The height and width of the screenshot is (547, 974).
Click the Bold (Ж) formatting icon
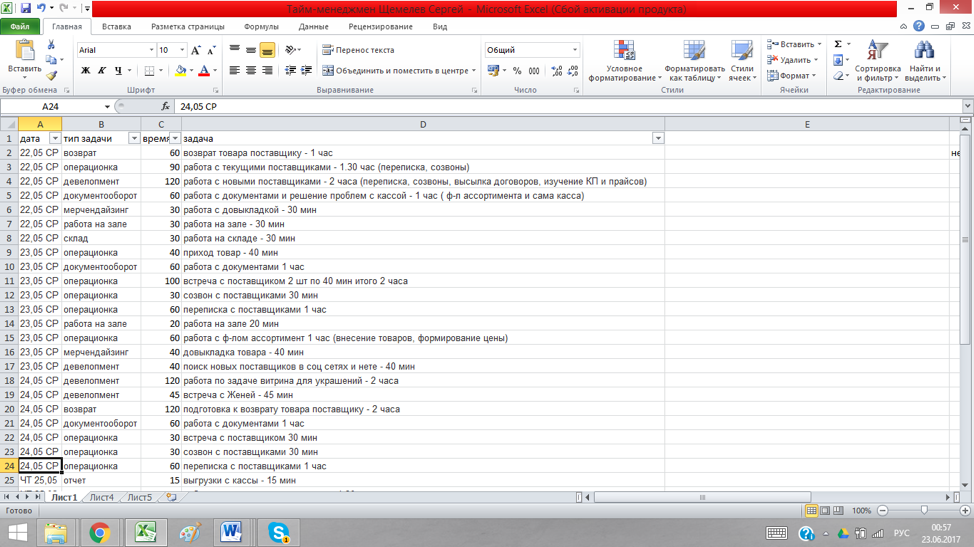pos(85,71)
